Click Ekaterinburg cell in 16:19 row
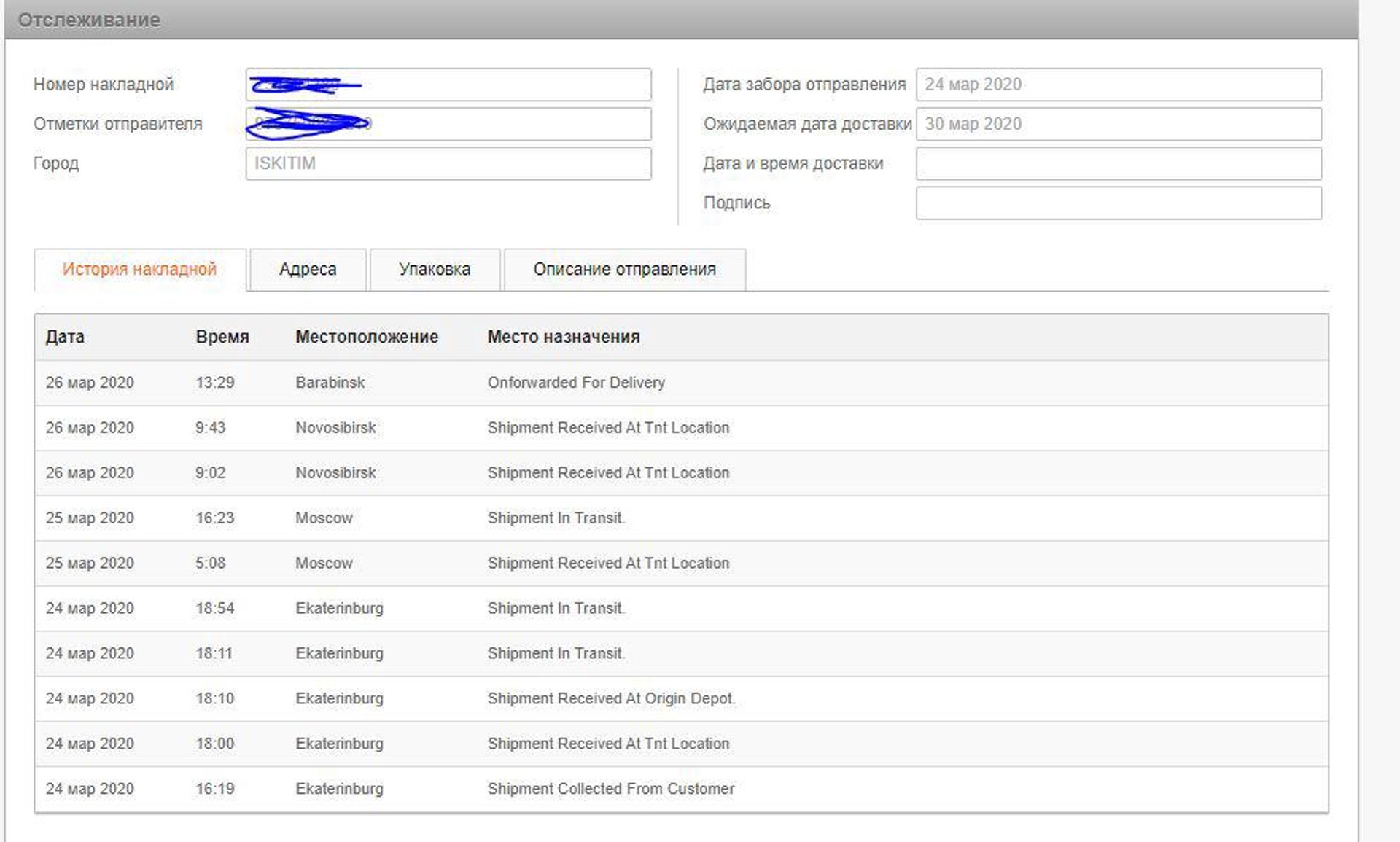Viewport: 1400px width, 842px height. click(339, 790)
